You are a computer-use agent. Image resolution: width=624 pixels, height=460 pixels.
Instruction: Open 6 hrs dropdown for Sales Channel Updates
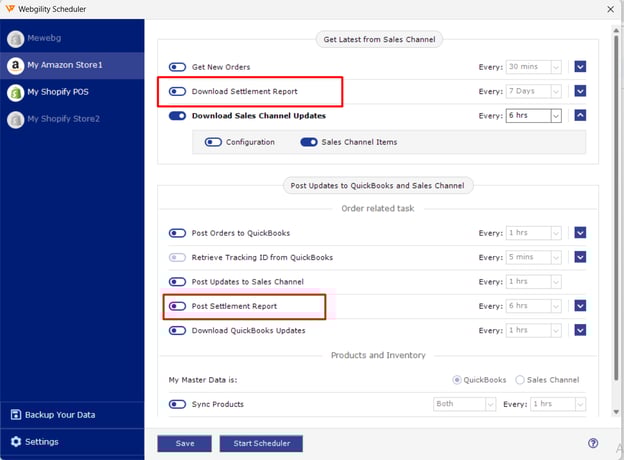tap(534, 115)
